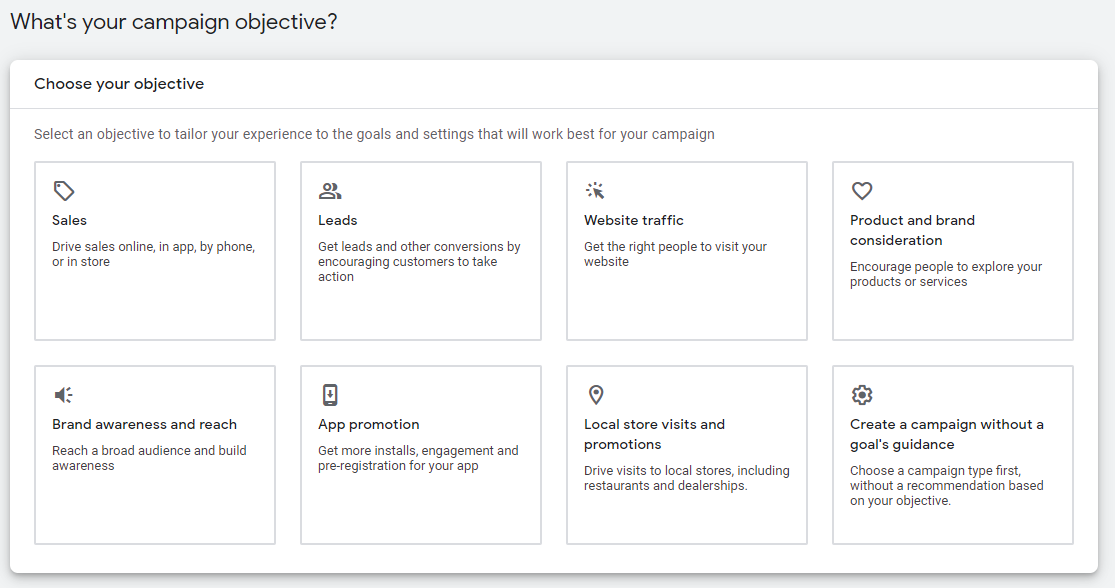Choose the Product and brand consideration objective

coord(952,250)
